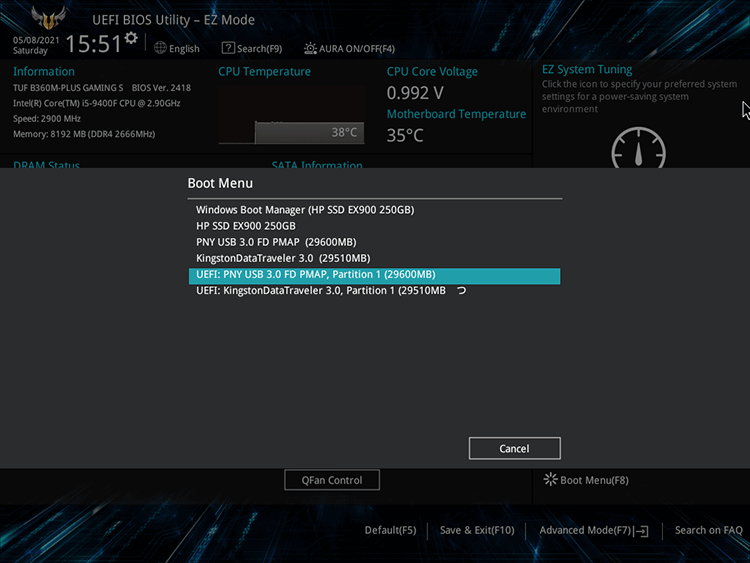
Task: Open date and time settings gear icon
Action: click(131, 38)
